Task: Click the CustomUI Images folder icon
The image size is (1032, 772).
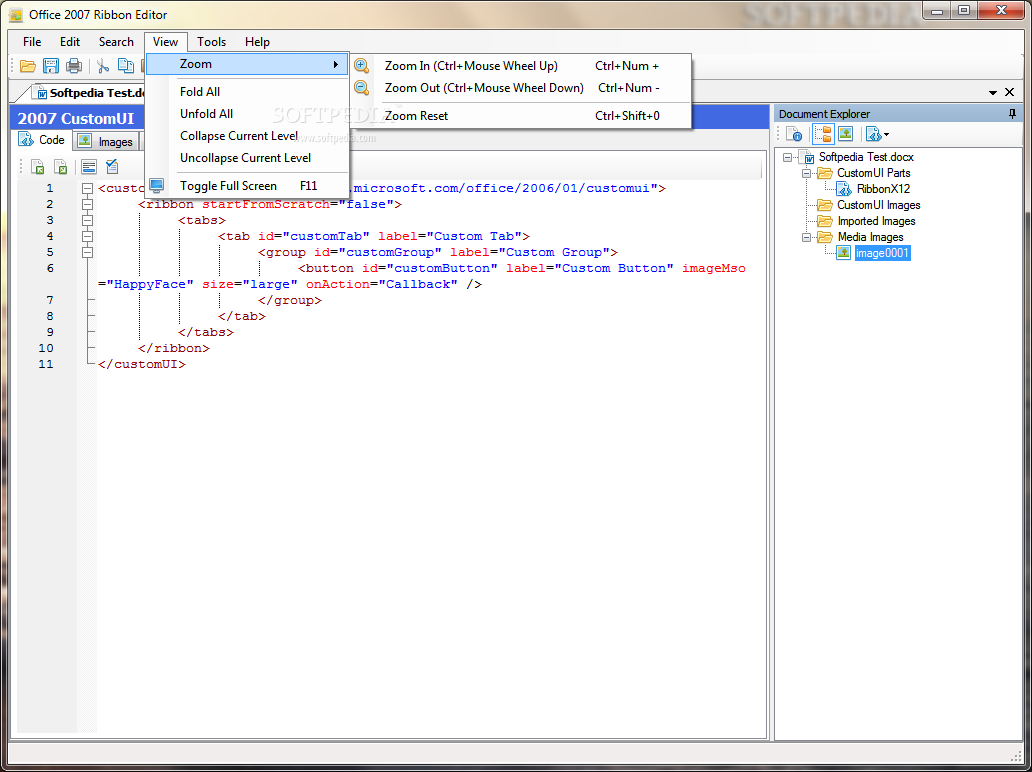Action: click(x=825, y=205)
